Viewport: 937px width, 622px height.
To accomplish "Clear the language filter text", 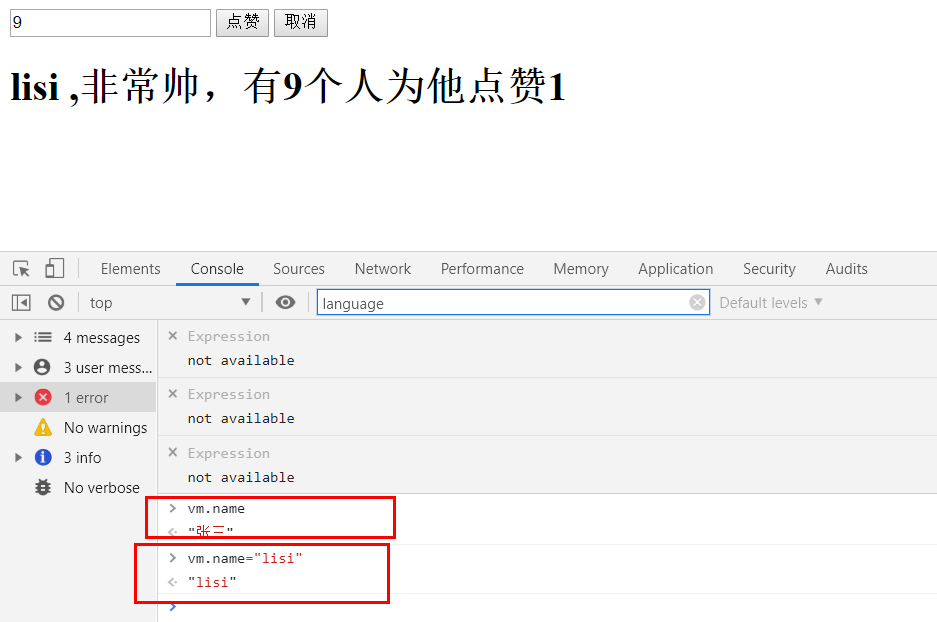I will coord(697,303).
